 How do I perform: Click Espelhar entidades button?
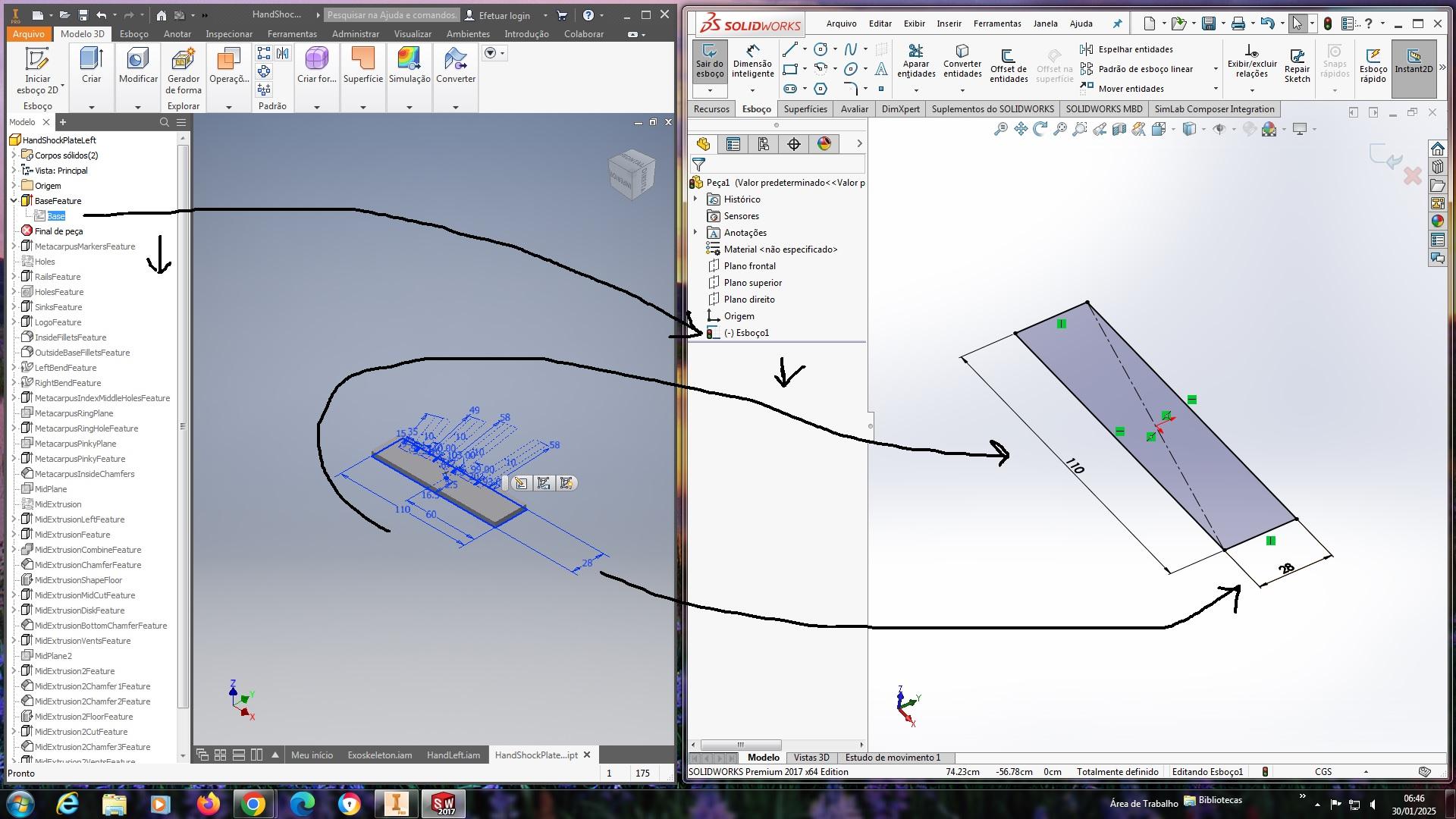coord(1134,49)
